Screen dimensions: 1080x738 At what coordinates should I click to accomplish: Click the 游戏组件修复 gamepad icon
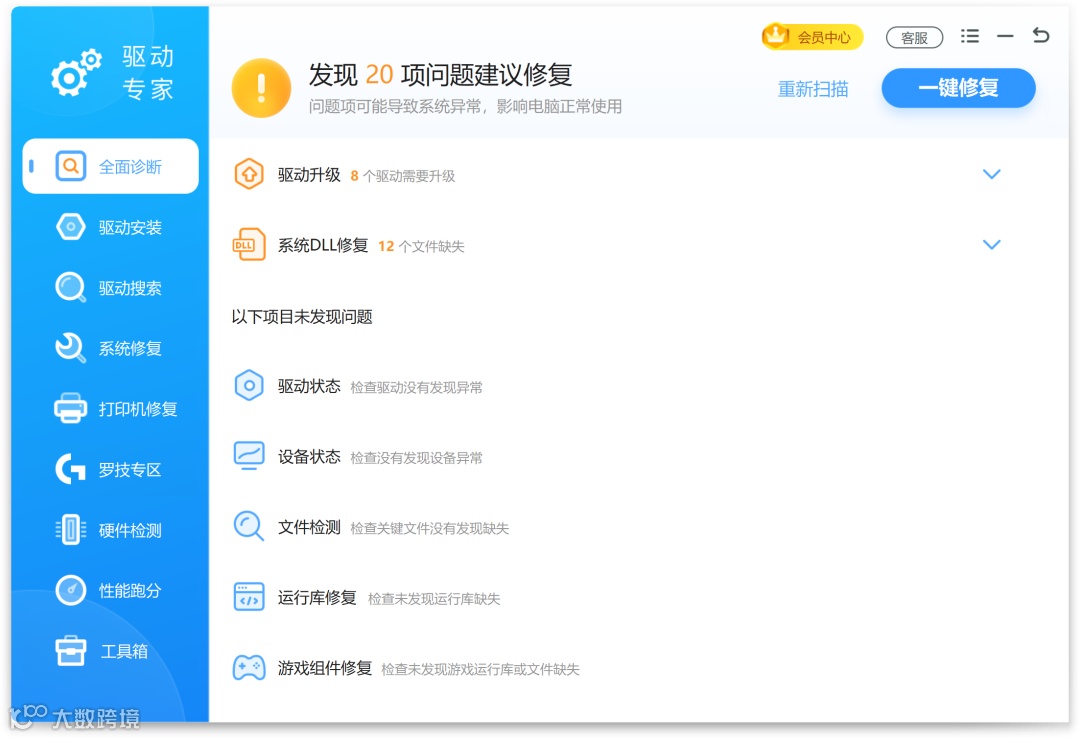[x=249, y=668]
